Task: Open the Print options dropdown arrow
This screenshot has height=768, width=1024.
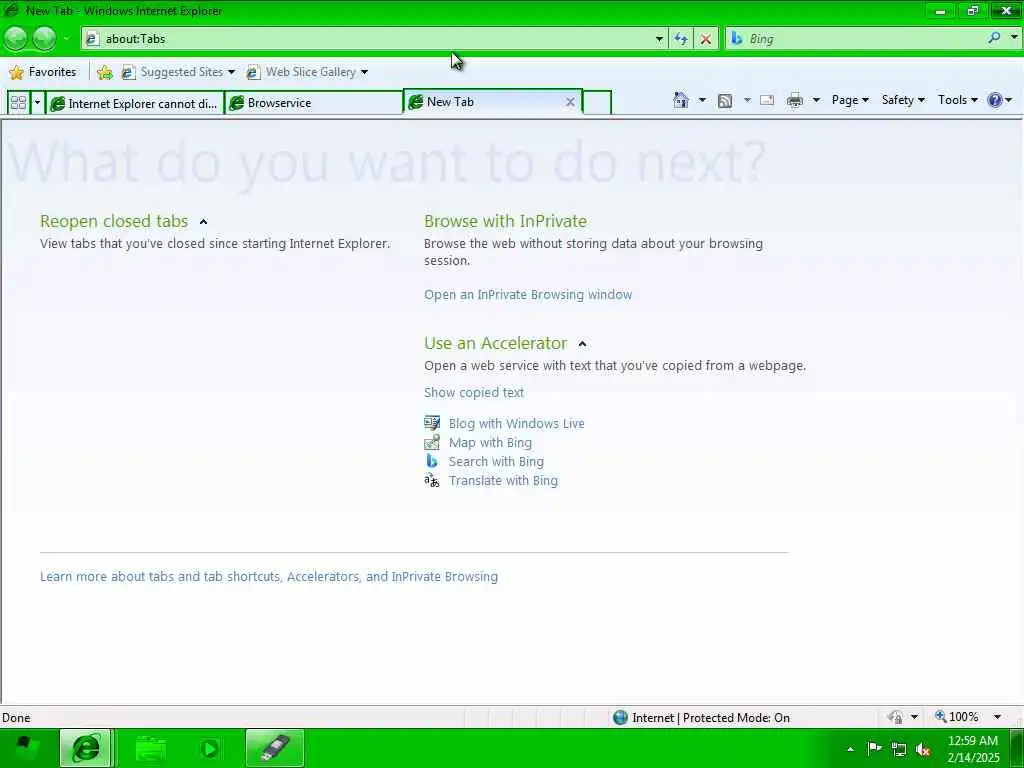Action: tap(816, 100)
